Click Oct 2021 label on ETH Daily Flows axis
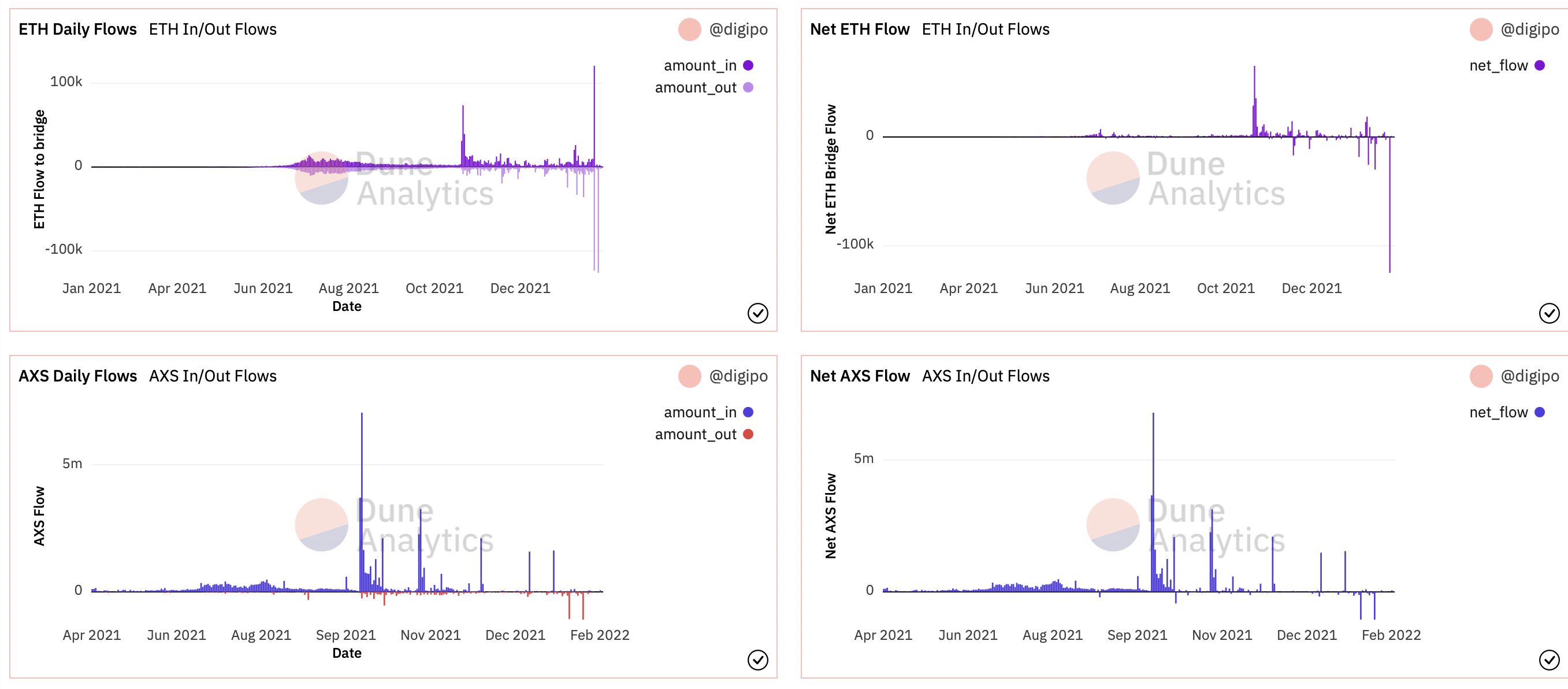The height and width of the screenshot is (689, 1568). pos(434,288)
